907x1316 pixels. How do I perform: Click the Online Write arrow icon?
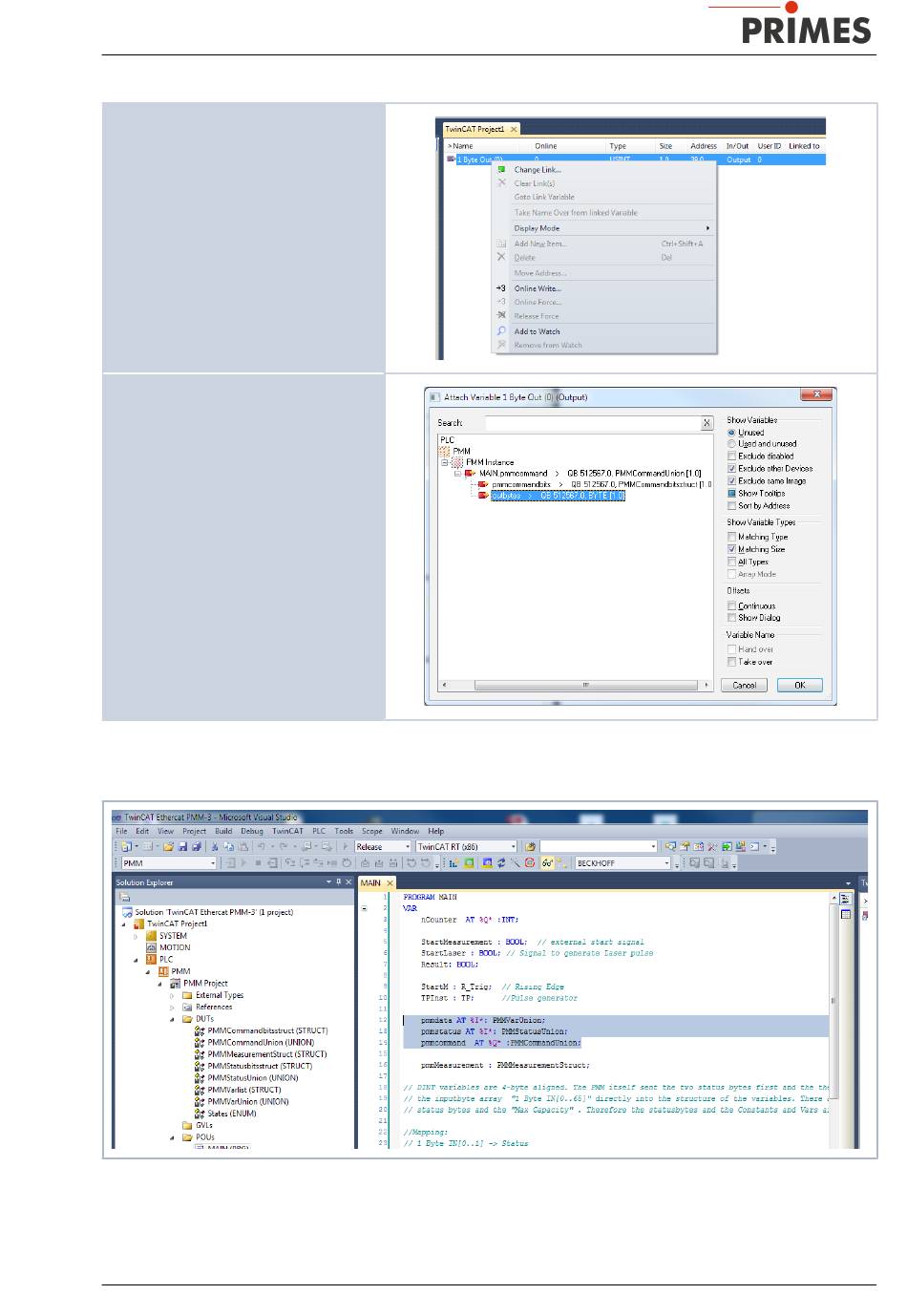tap(501, 288)
